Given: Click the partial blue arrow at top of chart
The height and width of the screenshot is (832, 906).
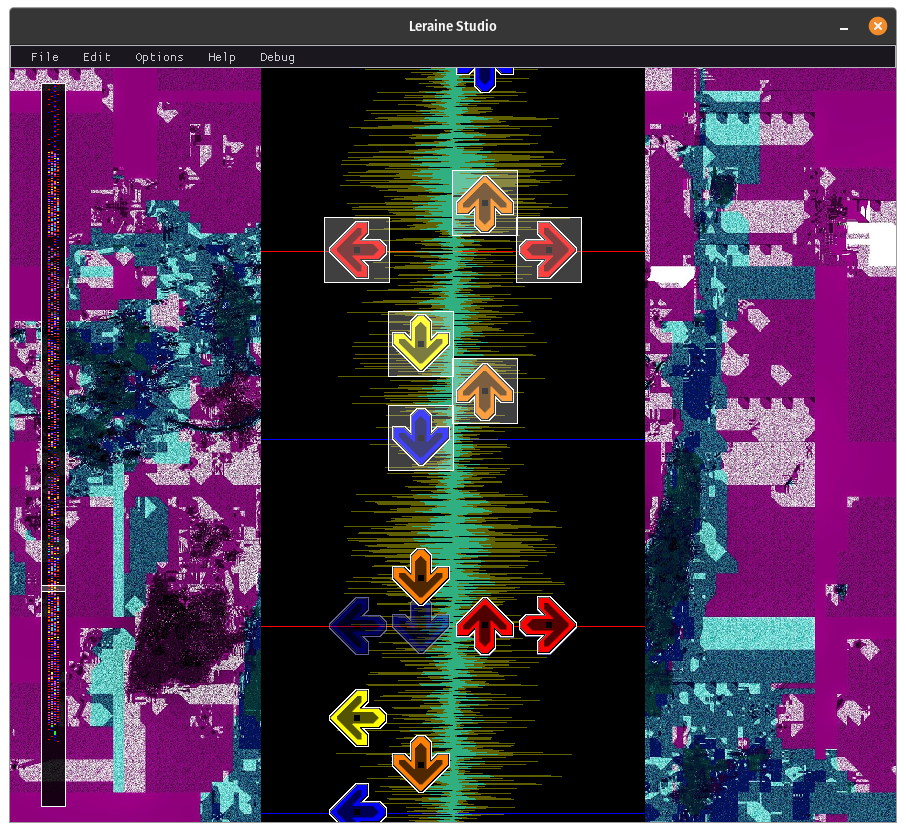Looking at the screenshot, I should tap(485, 80).
